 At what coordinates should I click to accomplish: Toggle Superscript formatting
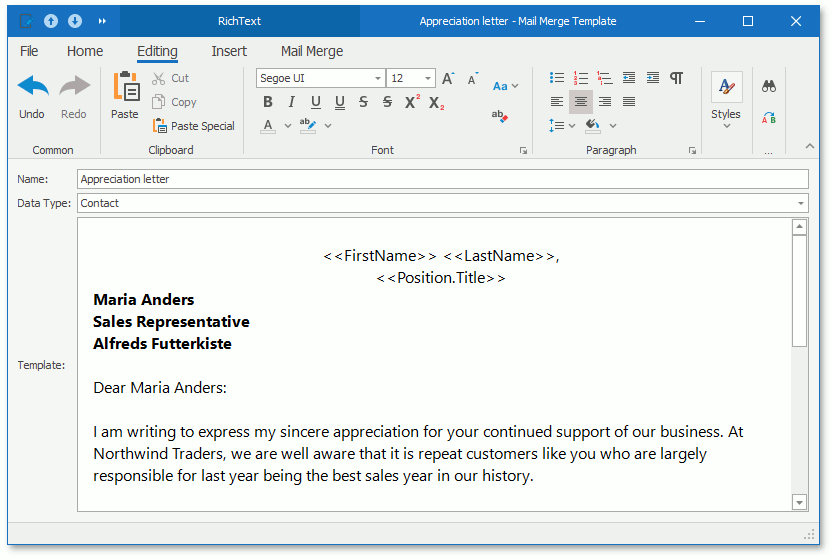tap(412, 101)
